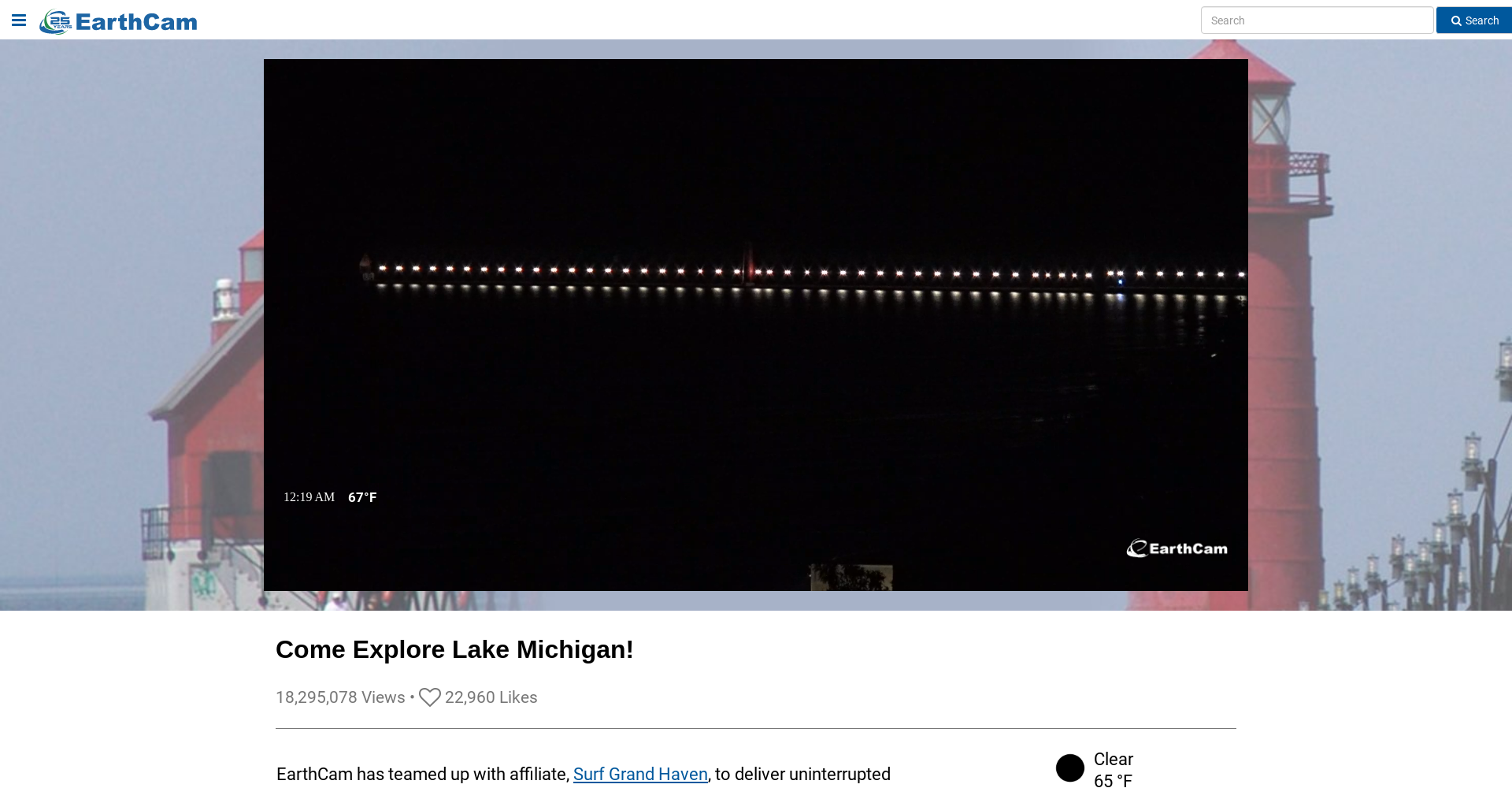1512x788 pixels.
Task: Click the live pier lights video
Action: (x=756, y=325)
